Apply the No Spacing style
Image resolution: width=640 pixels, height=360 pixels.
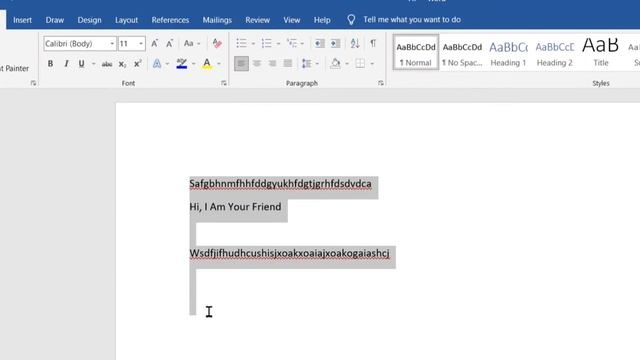(462, 52)
